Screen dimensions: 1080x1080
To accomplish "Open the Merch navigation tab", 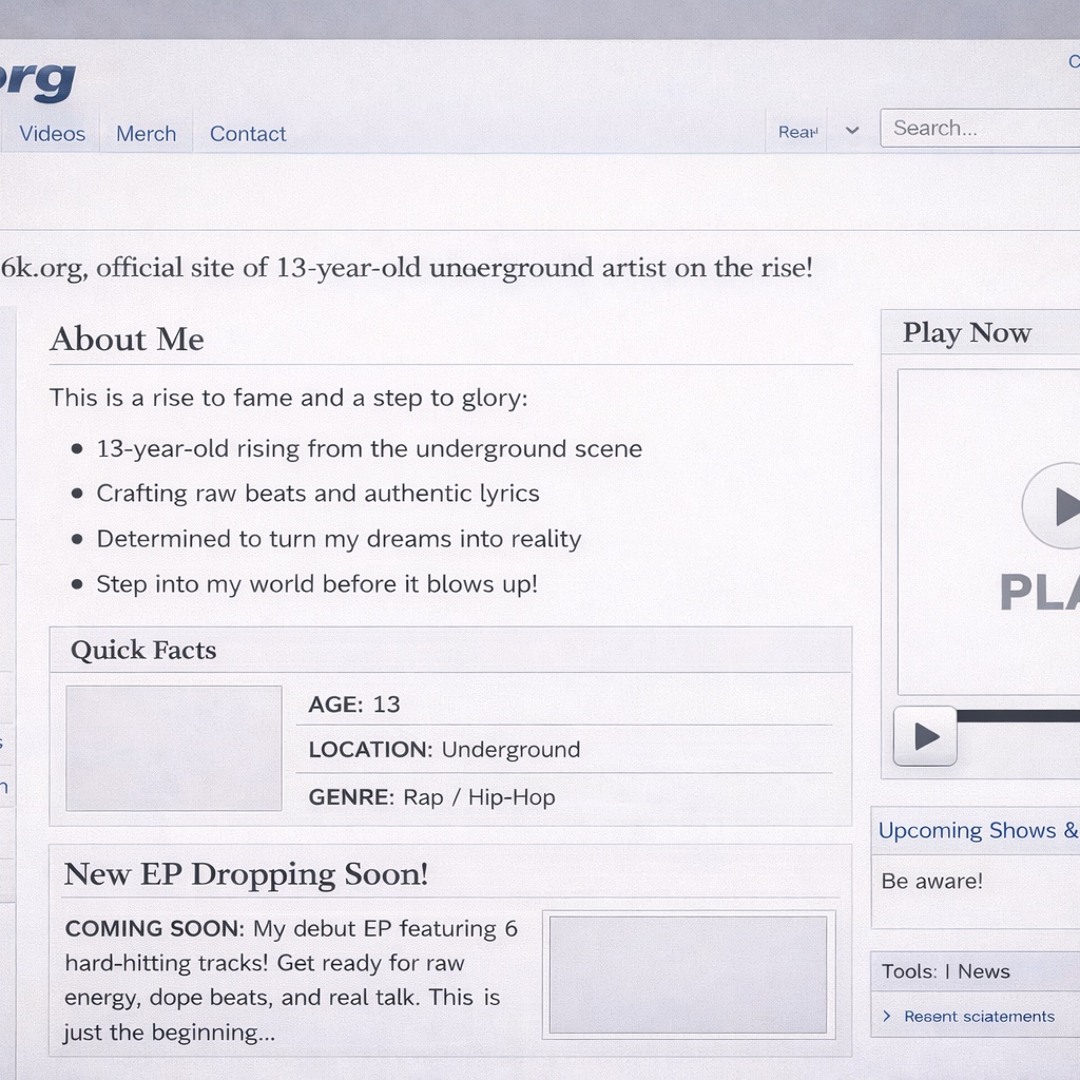I will click(146, 134).
